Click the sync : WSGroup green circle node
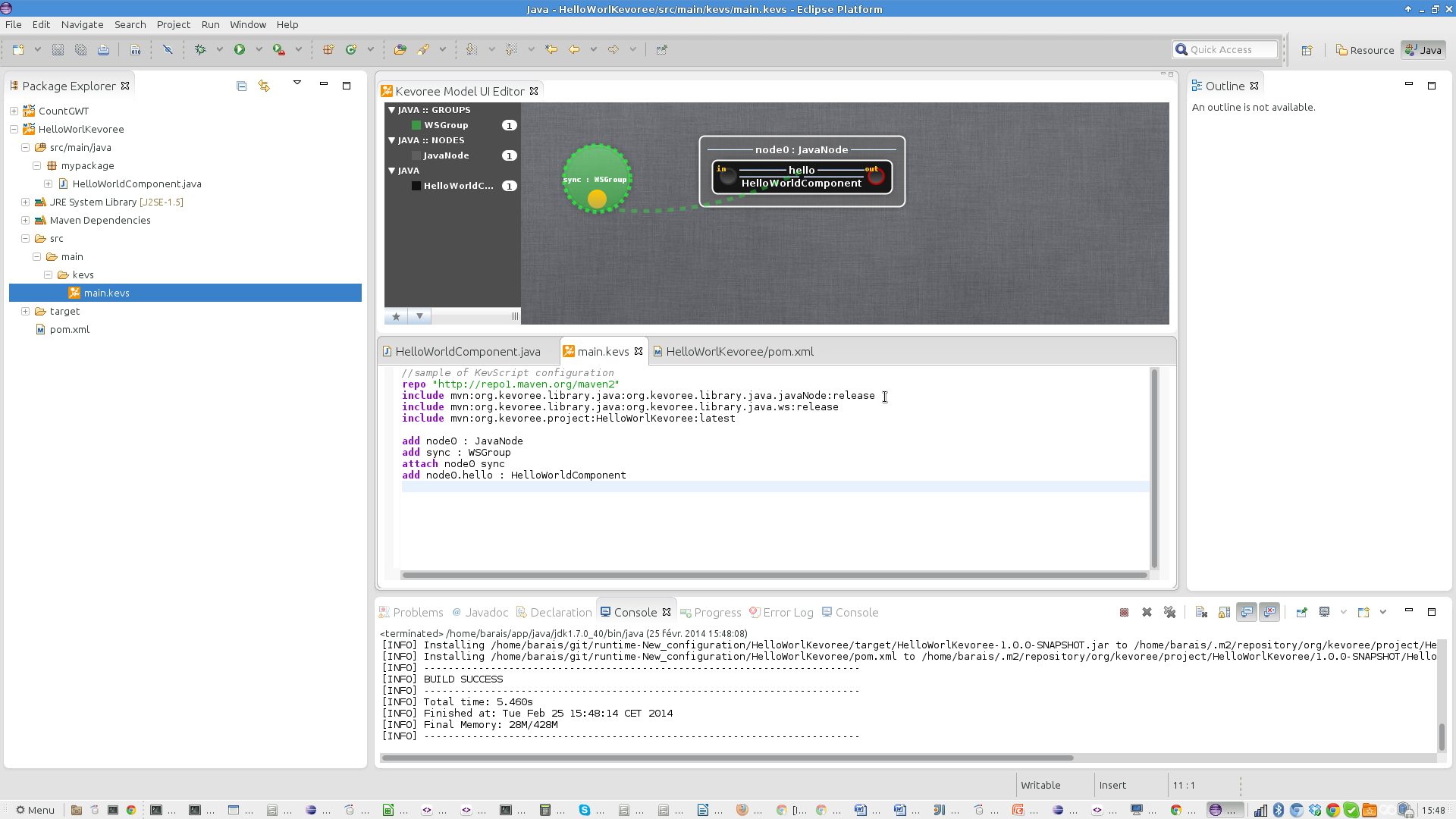Image resolution: width=1456 pixels, height=819 pixels. [x=597, y=179]
